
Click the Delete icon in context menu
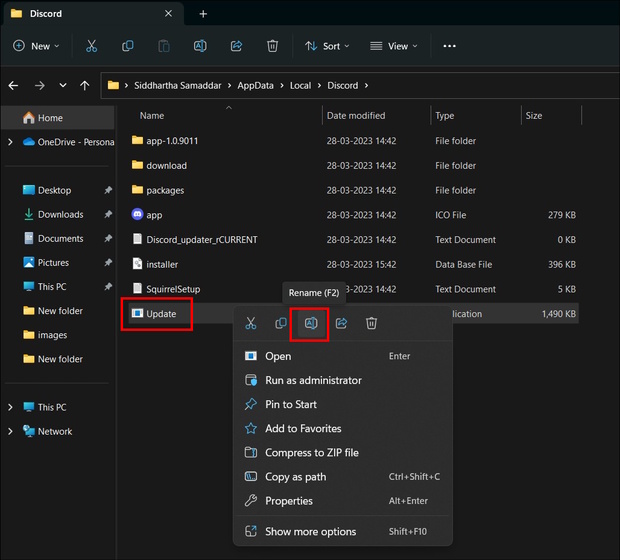pos(371,323)
